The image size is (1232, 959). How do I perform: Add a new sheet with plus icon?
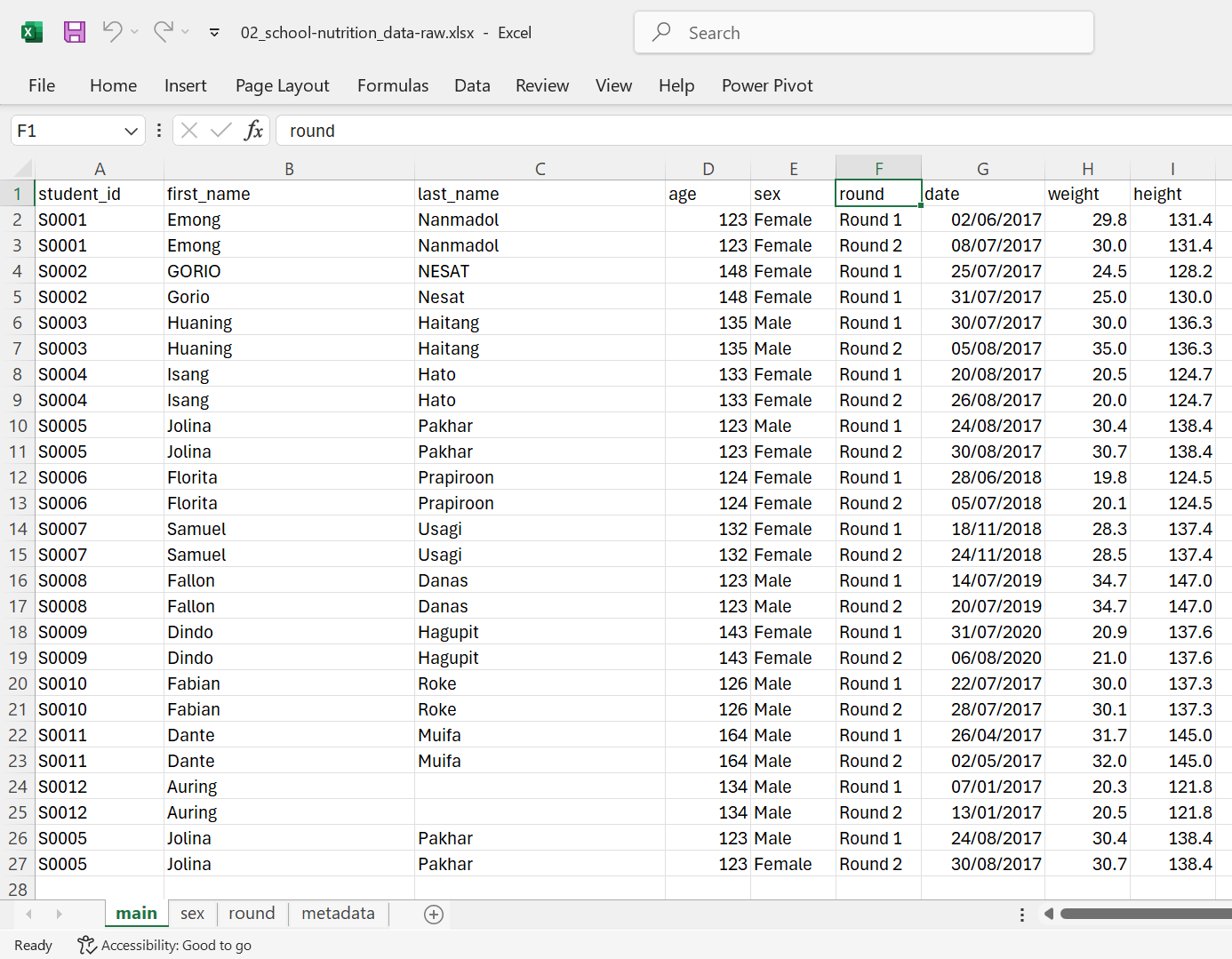pos(434,915)
